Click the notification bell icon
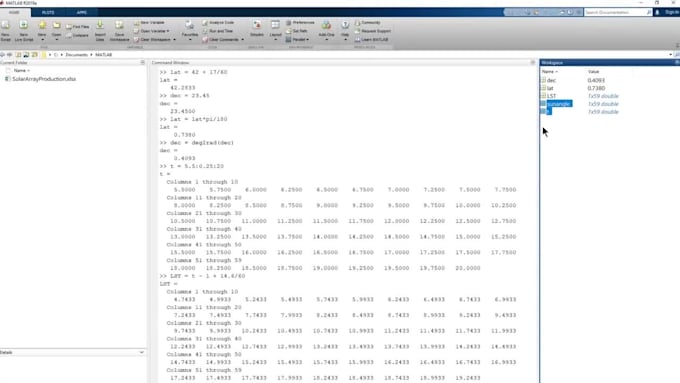This screenshot has height=383, width=680. (657, 12)
